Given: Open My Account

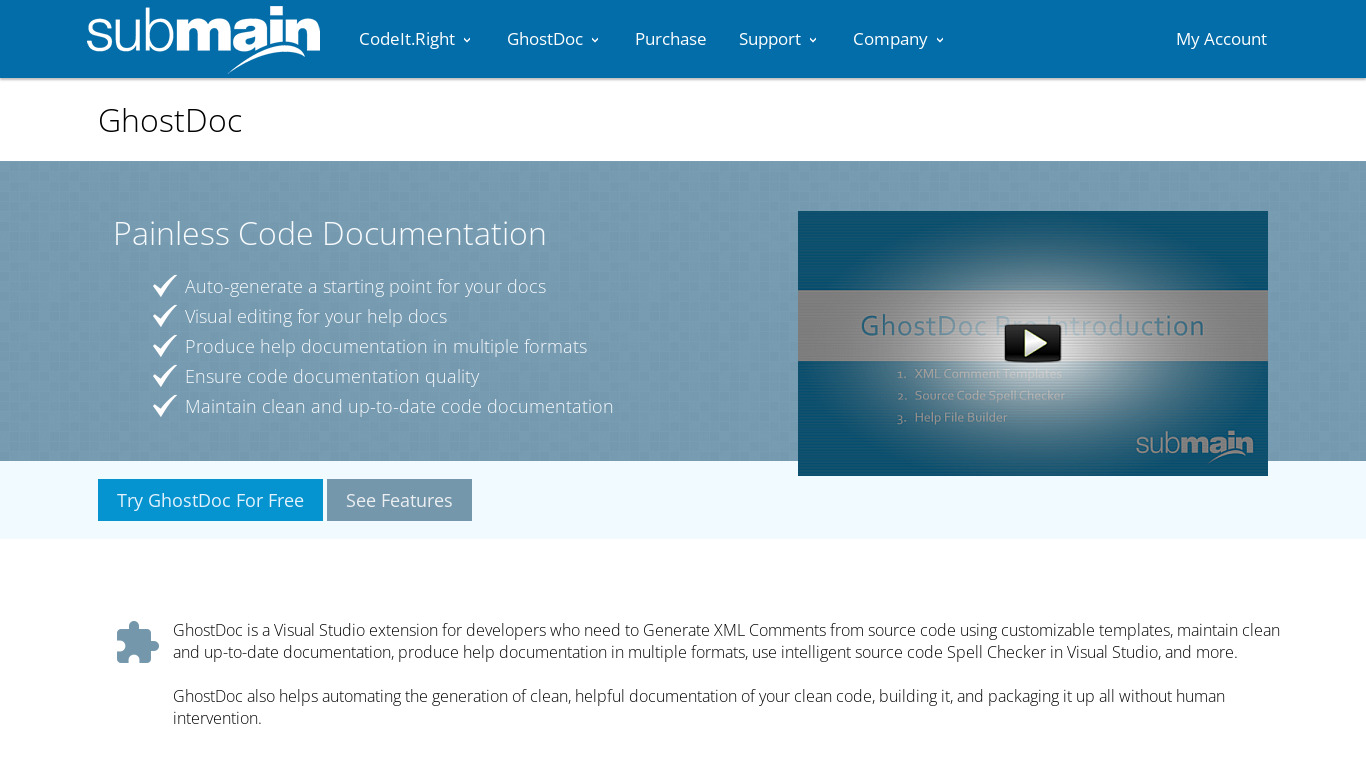Looking at the screenshot, I should tap(1221, 39).
